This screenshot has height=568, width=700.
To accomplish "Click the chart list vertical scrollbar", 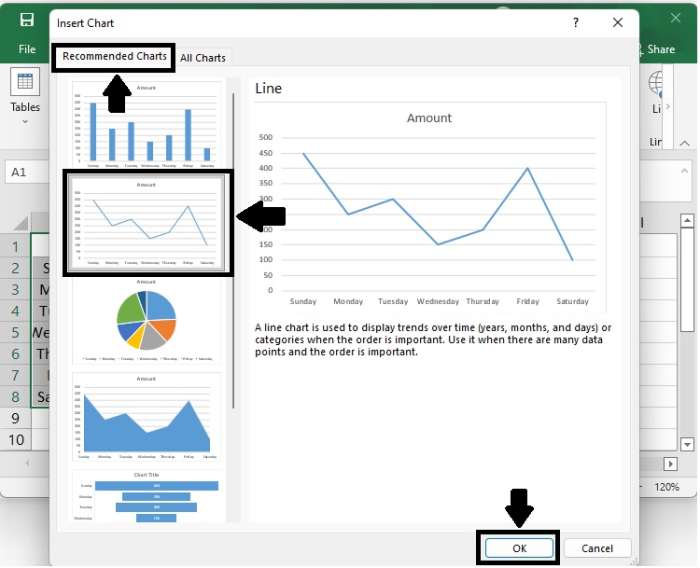I will point(233,250).
